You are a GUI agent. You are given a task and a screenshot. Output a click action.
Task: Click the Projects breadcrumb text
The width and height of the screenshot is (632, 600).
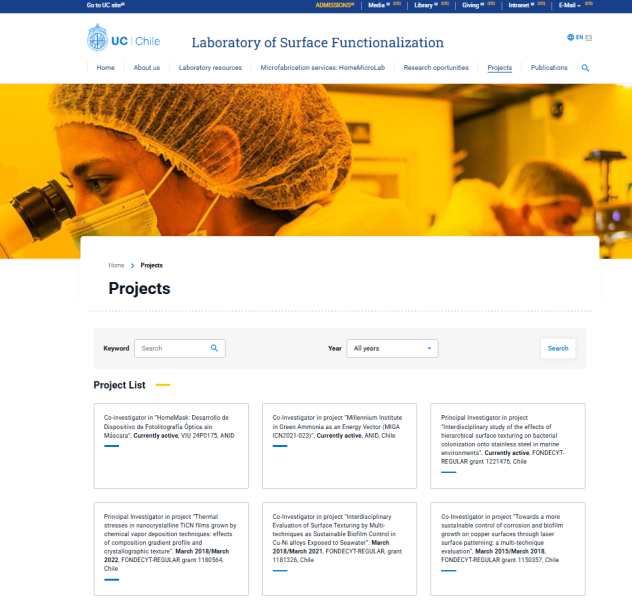tap(152, 266)
